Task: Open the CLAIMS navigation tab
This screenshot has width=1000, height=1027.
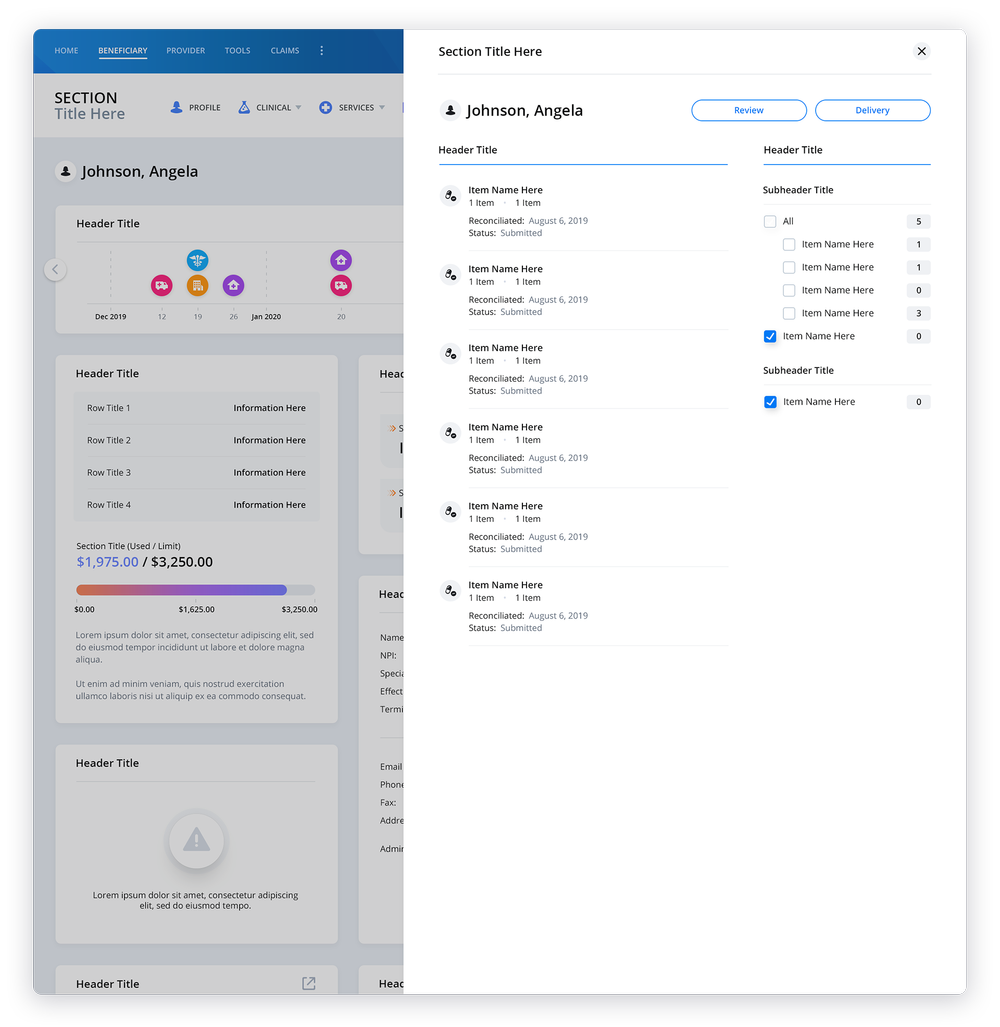Action: click(x=284, y=50)
